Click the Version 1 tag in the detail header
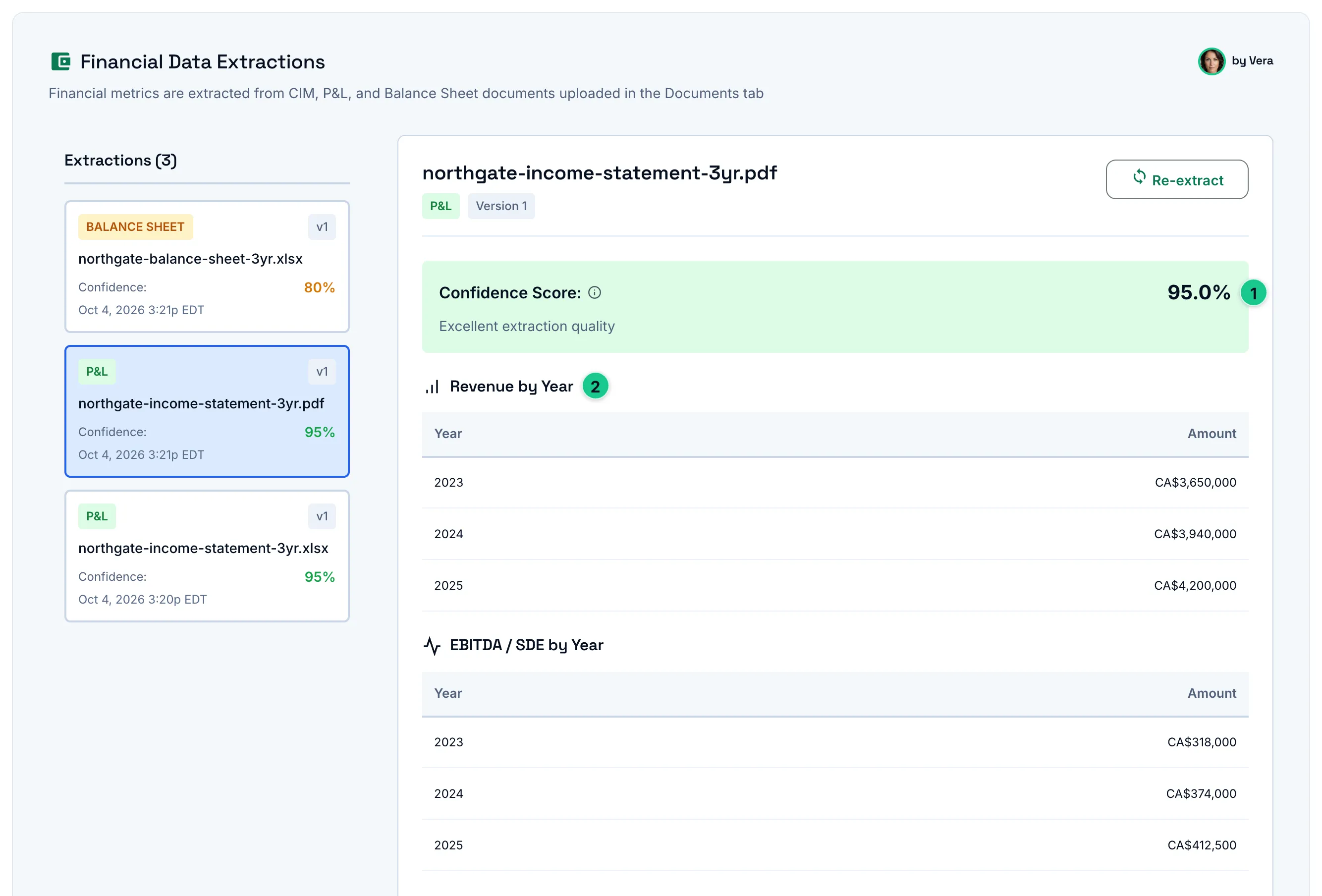 (501, 206)
